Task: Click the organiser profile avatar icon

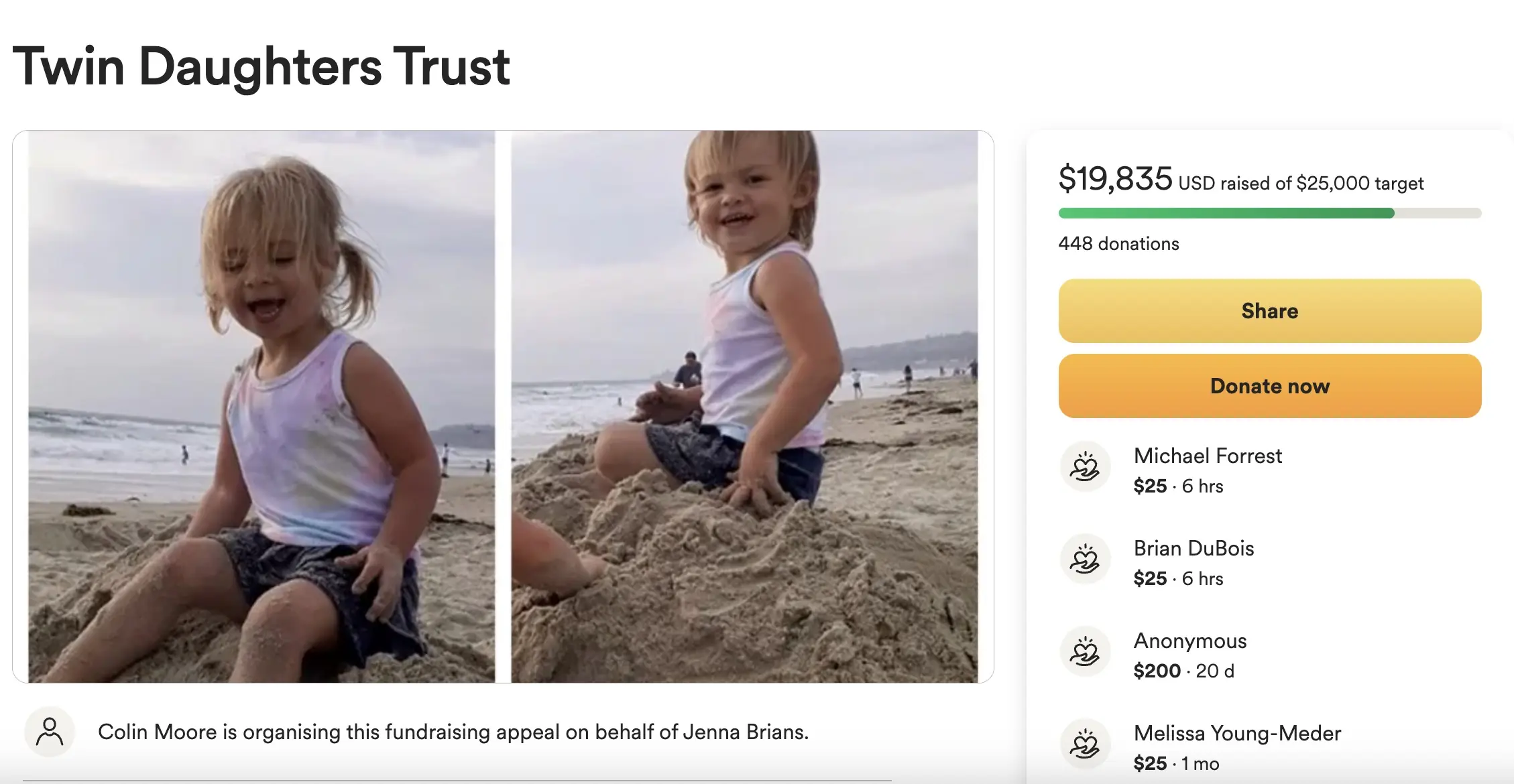Action: 50,732
